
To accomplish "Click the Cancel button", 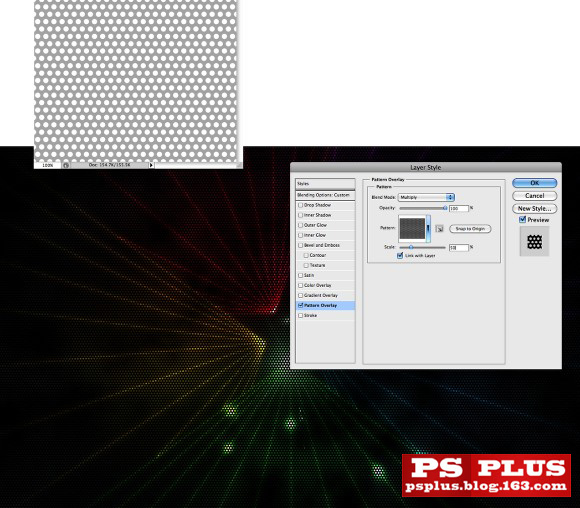I will point(535,196).
